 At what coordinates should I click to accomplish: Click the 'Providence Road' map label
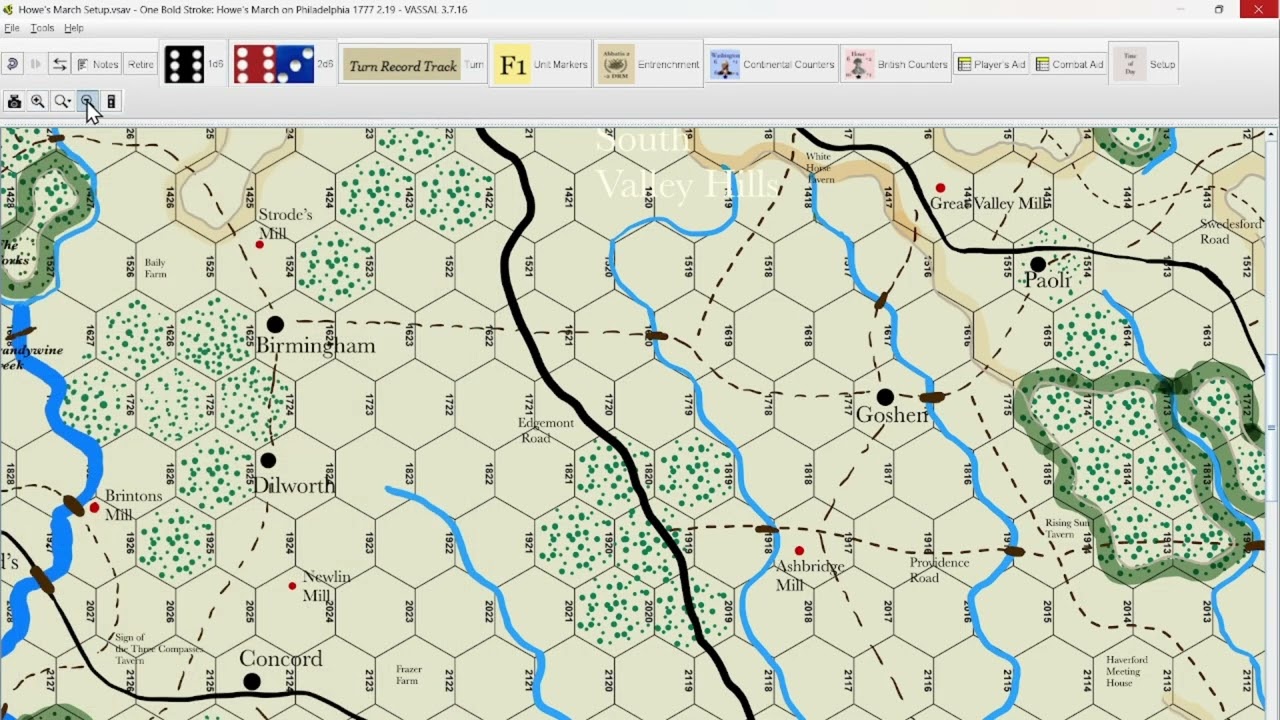[x=939, y=570]
